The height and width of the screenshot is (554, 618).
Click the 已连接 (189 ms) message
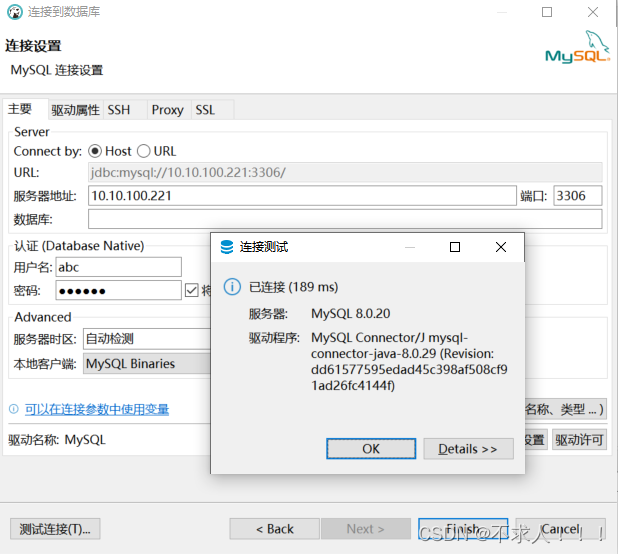(294, 287)
